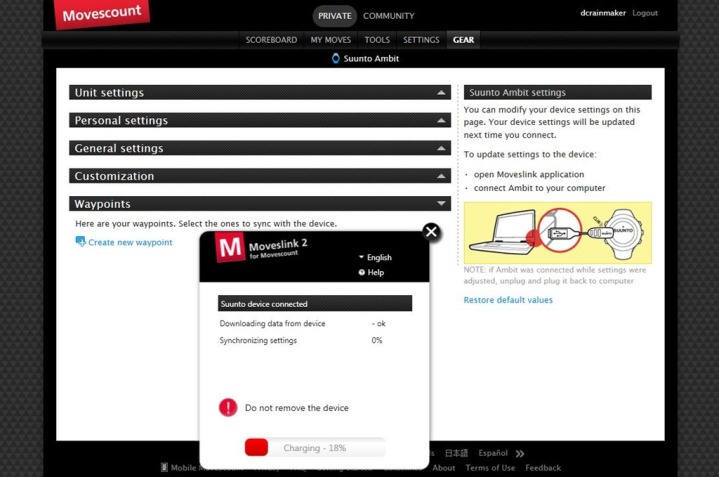Click Do not remove the device text
This screenshot has height=477, width=719.
(297, 408)
